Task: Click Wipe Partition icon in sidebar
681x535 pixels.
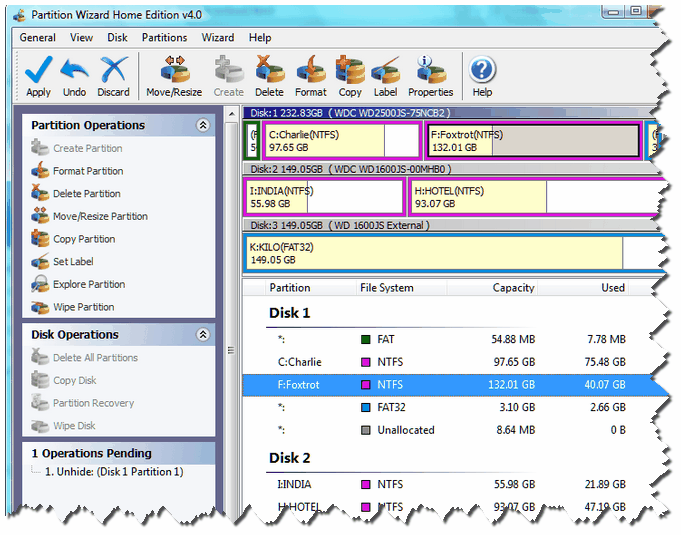Action: (x=40, y=307)
